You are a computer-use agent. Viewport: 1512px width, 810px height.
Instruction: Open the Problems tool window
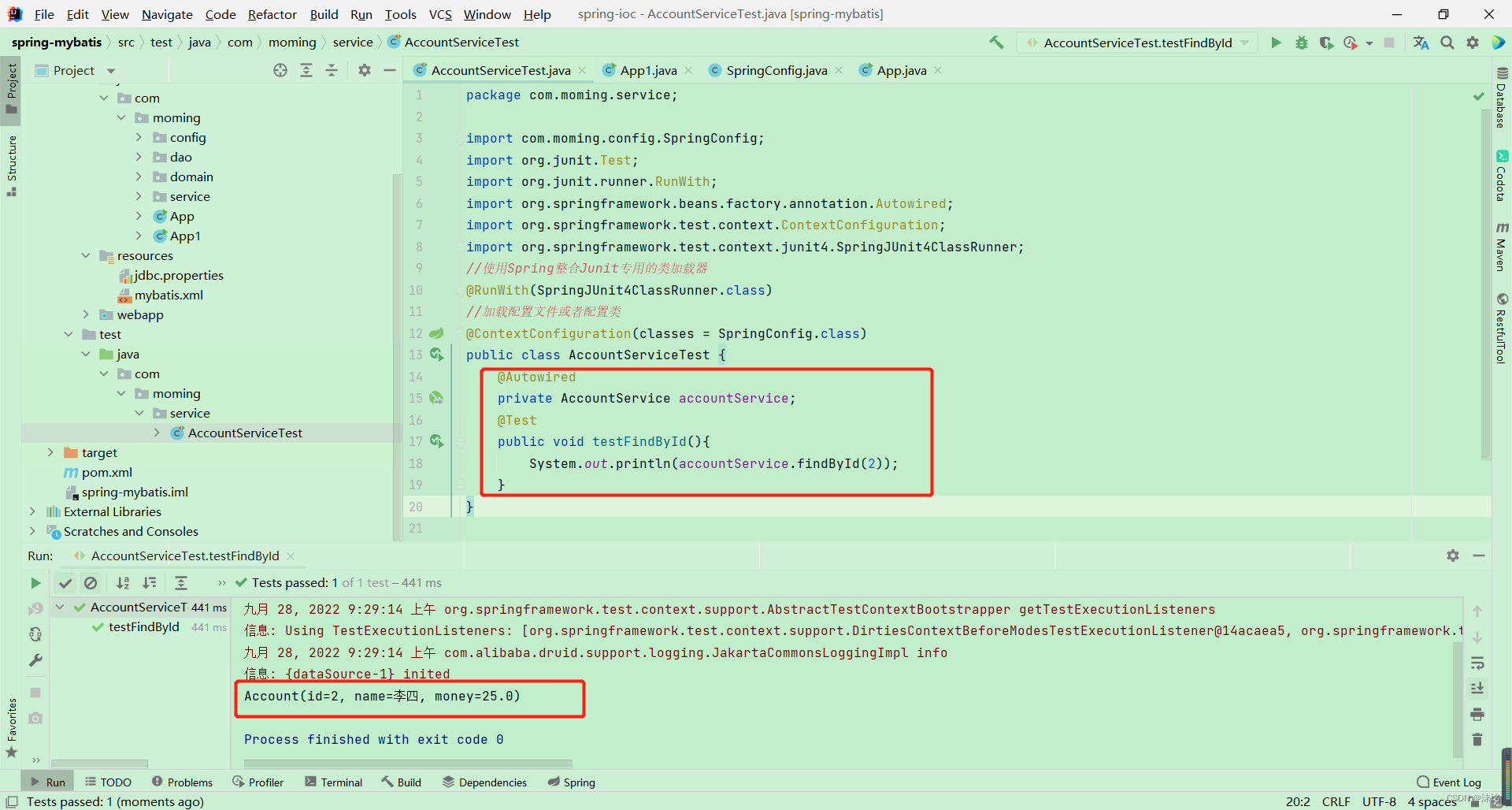(182, 782)
